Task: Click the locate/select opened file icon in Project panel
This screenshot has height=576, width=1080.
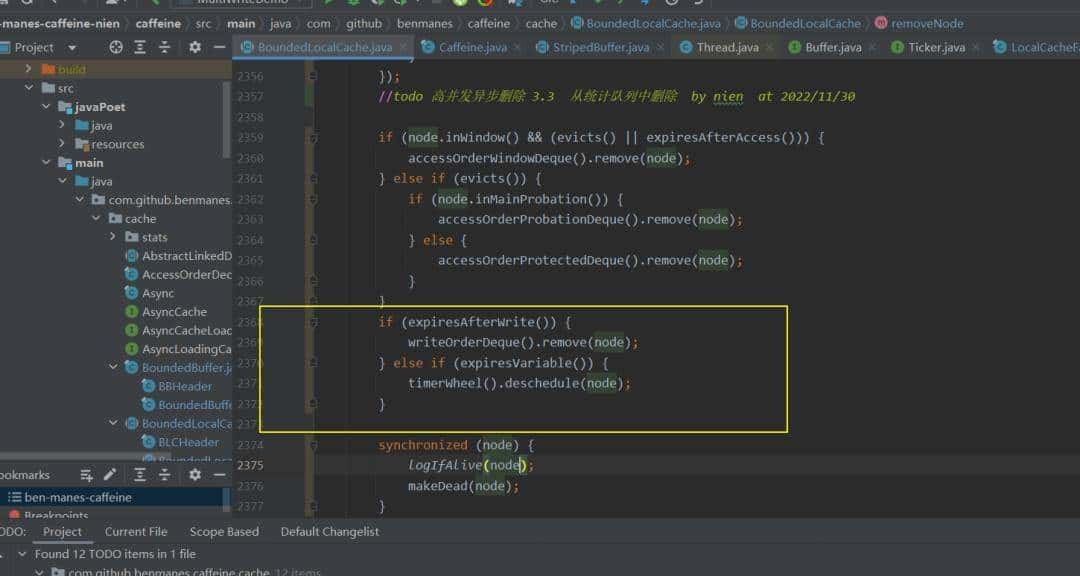Action: (116, 47)
